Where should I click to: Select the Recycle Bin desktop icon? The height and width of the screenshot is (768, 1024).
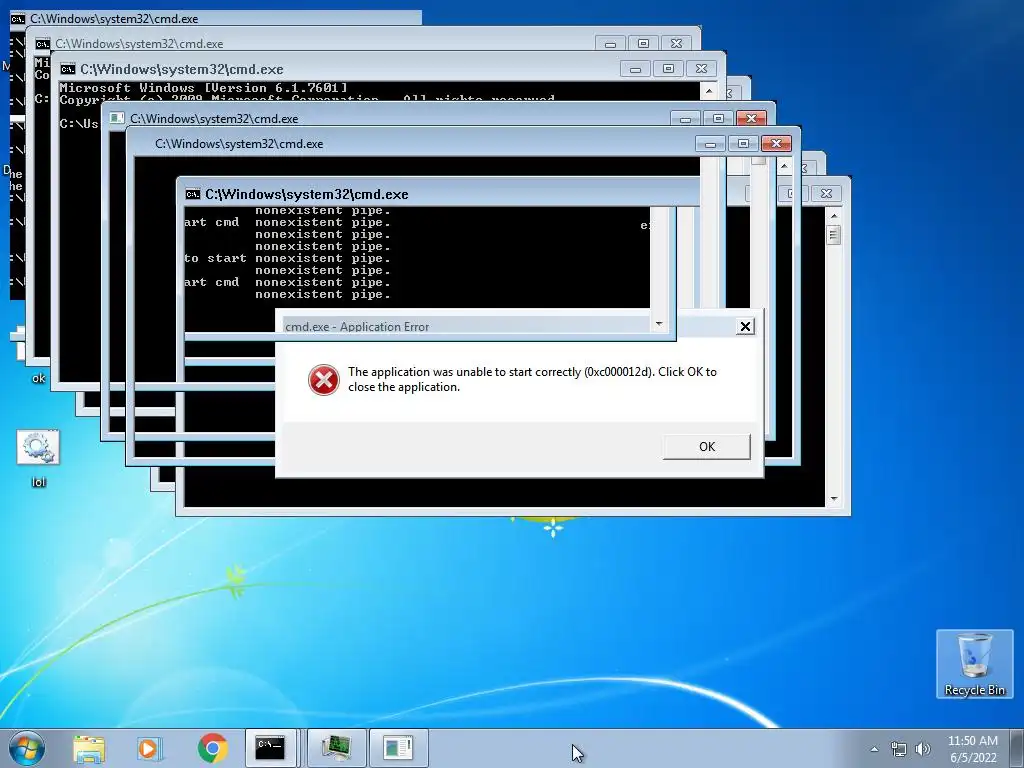pyautogui.click(x=974, y=664)
